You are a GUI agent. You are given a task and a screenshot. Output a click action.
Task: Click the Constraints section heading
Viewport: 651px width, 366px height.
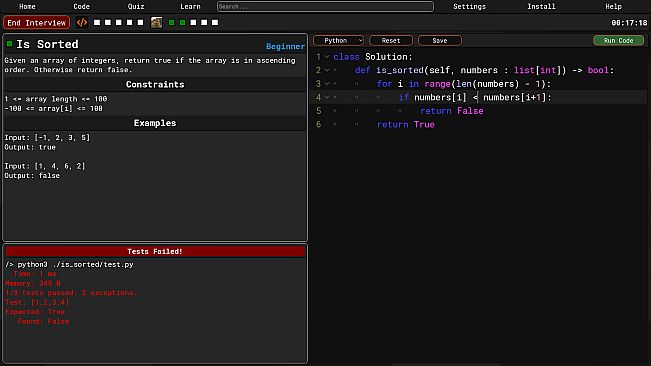coord(155,84)
